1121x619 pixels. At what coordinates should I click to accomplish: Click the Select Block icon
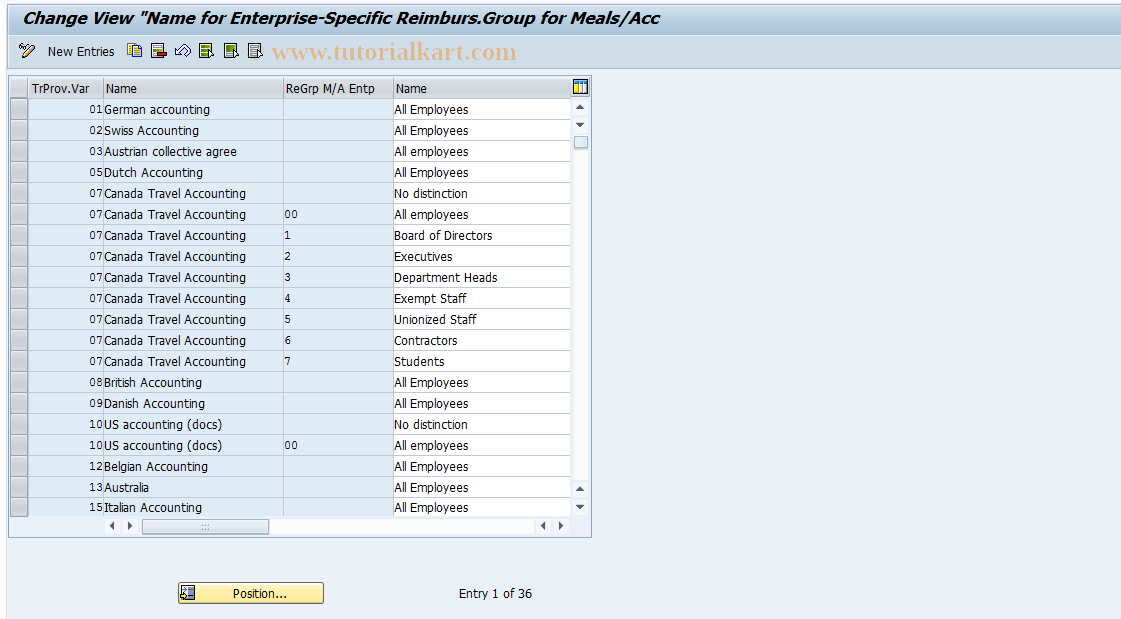tap(231, 51)
